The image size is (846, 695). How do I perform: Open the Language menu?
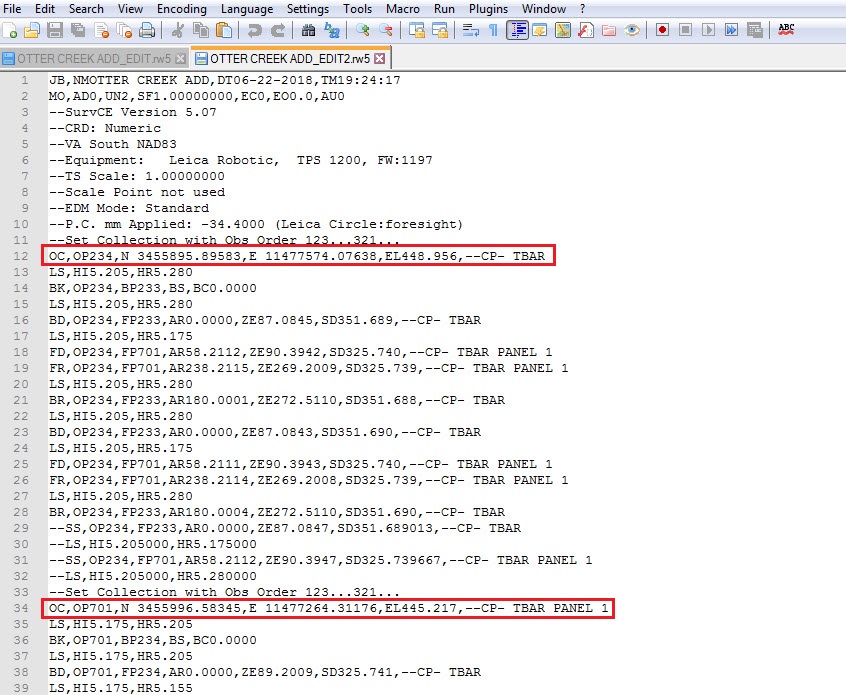(x=246, y=8)
